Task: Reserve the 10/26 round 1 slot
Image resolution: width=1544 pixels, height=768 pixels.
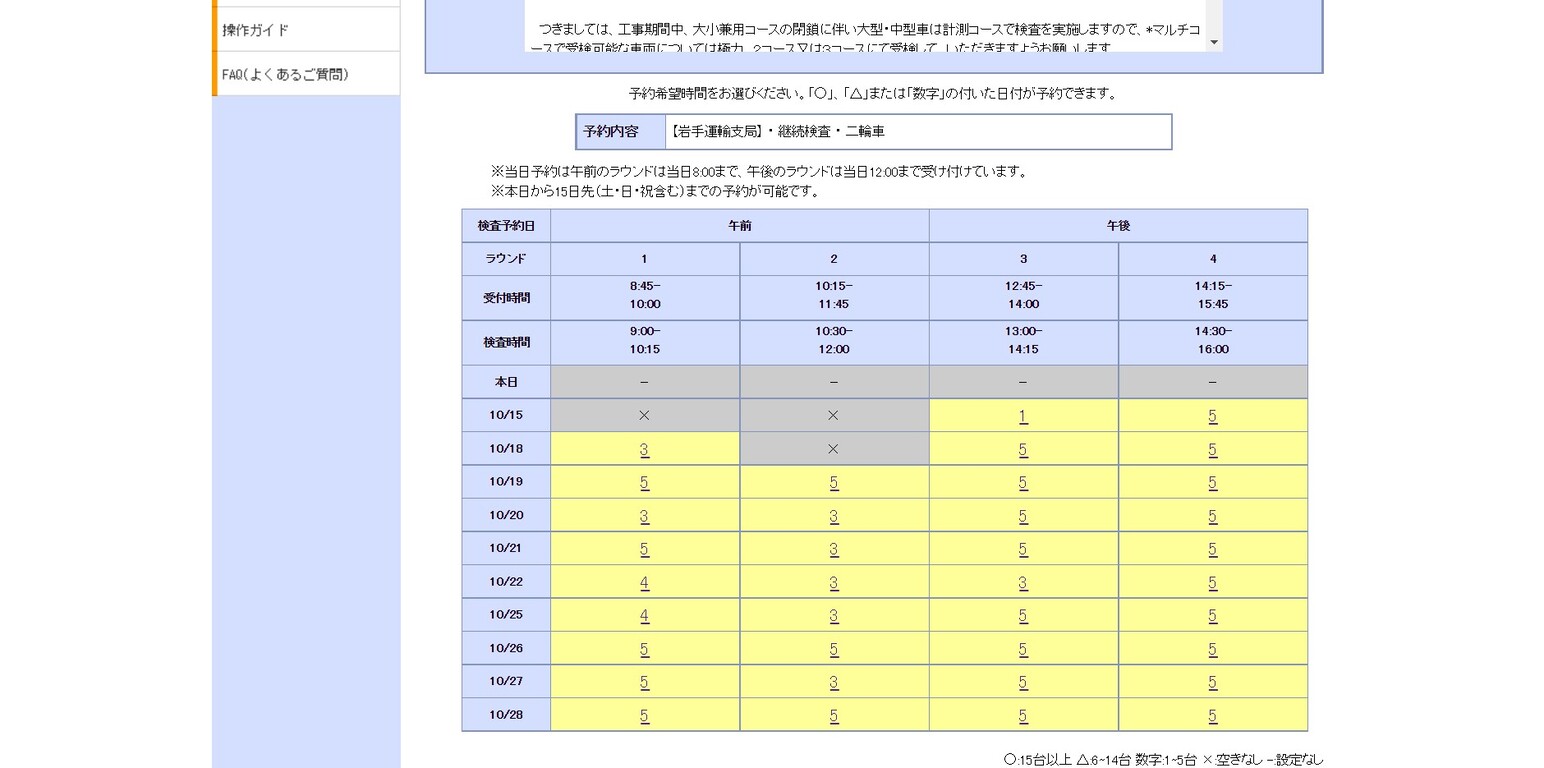Action: click(644, 649)
